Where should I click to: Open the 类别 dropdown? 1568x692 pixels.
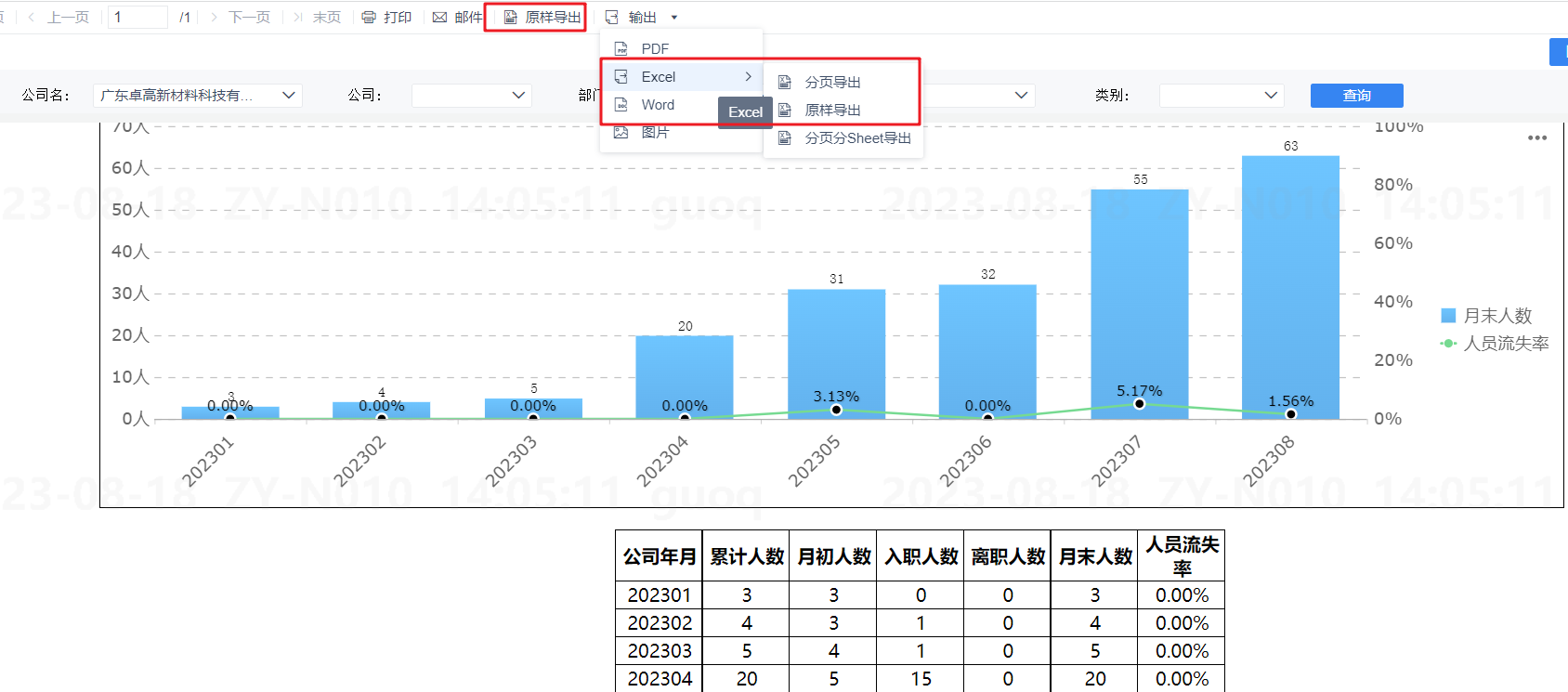click(1222, 96)
